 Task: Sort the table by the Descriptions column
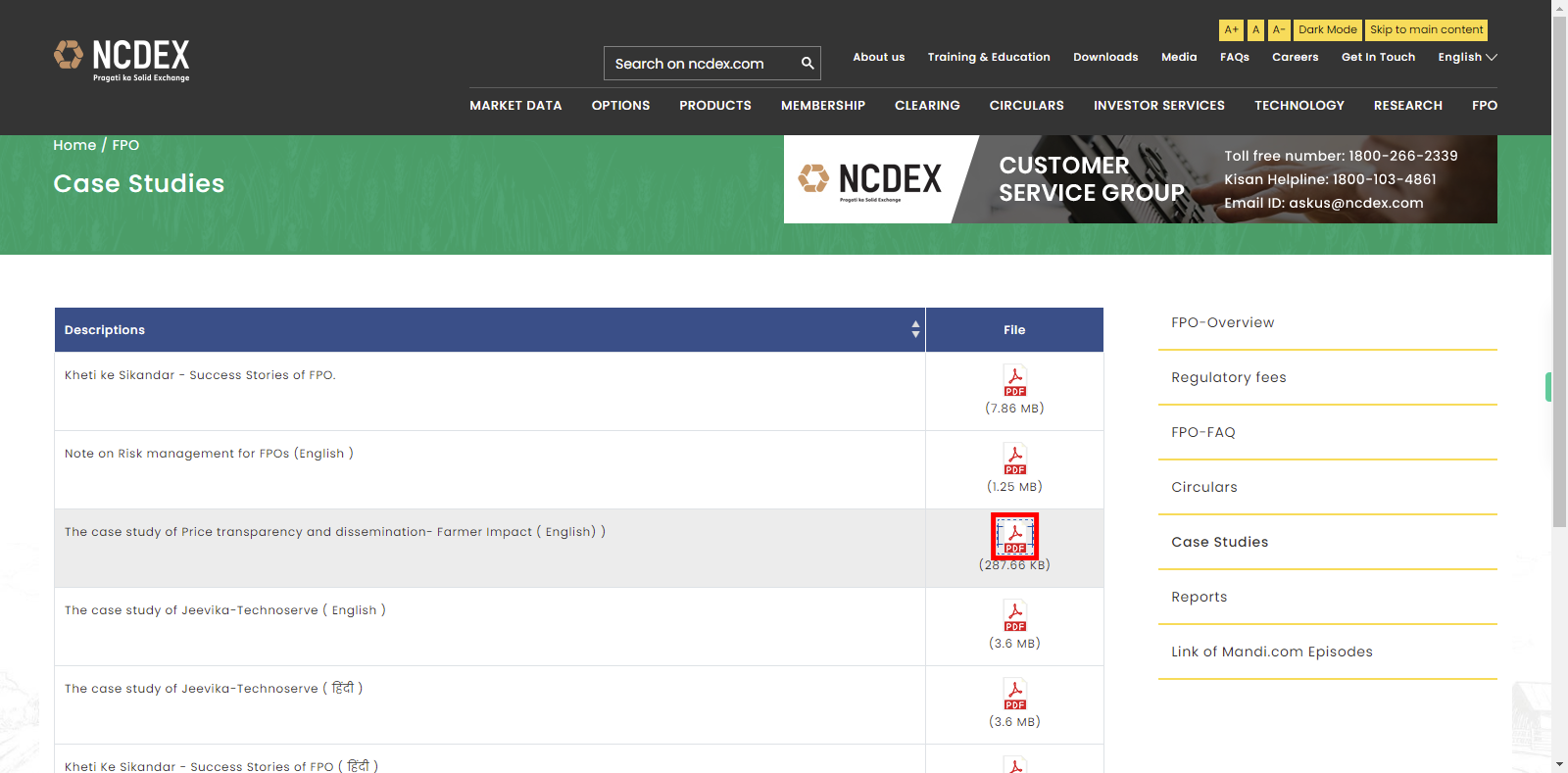[490, 330]
